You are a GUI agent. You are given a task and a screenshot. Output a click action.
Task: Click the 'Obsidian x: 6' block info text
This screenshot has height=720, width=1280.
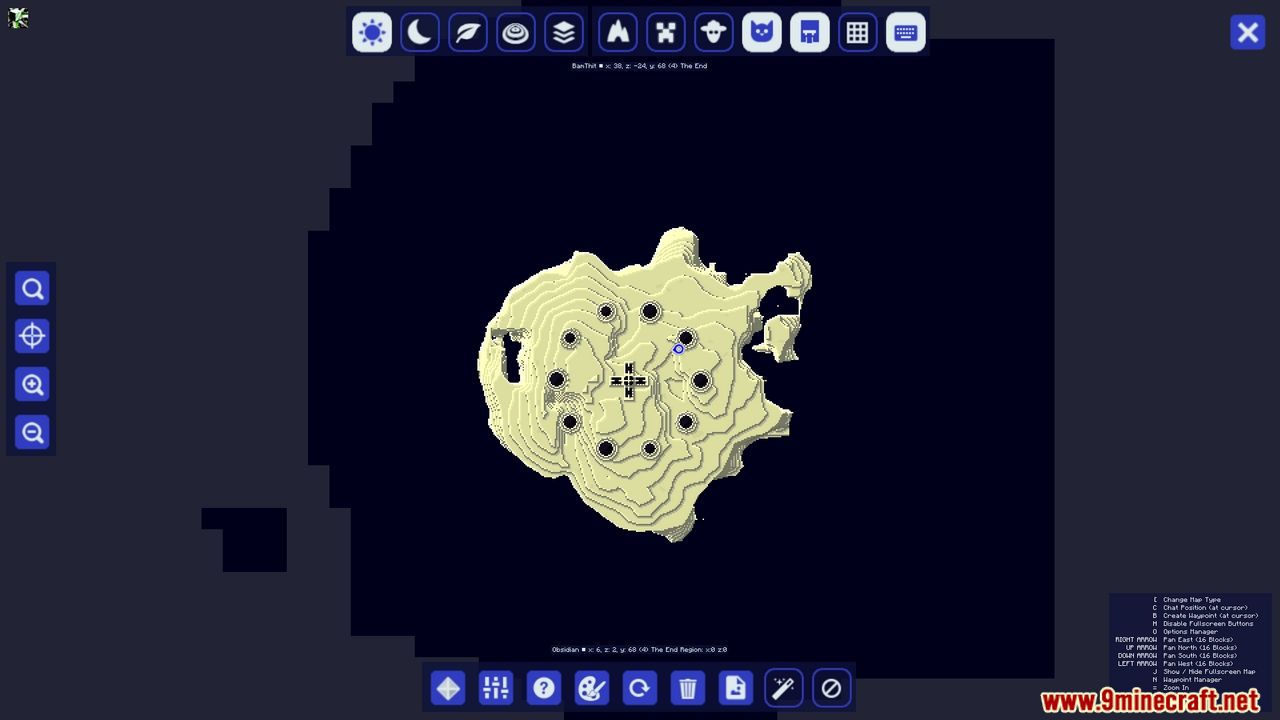(639, 650)
